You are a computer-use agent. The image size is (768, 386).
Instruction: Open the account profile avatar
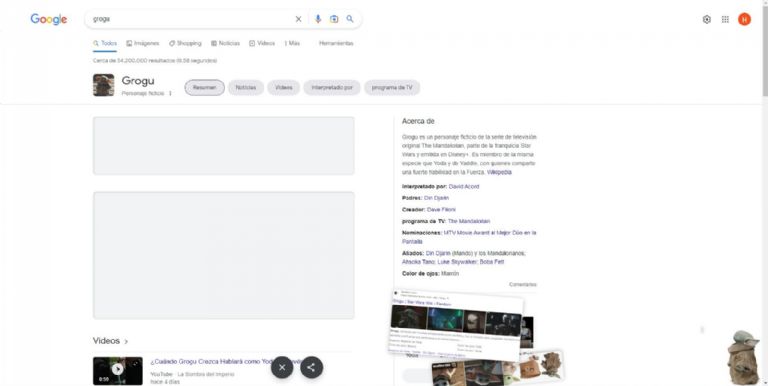(744, 19)
